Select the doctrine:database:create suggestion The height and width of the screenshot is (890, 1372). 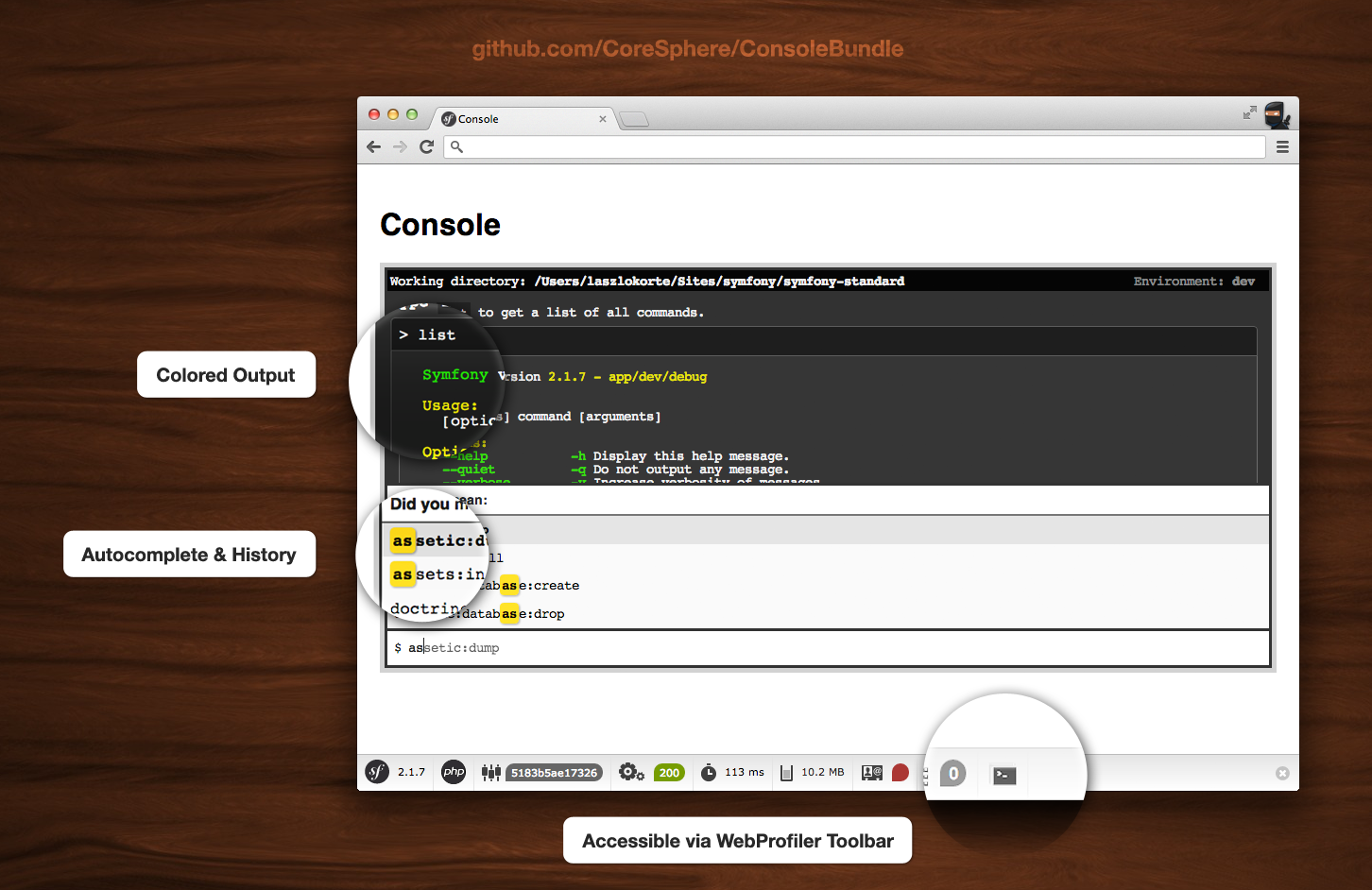tap(828, 586)
